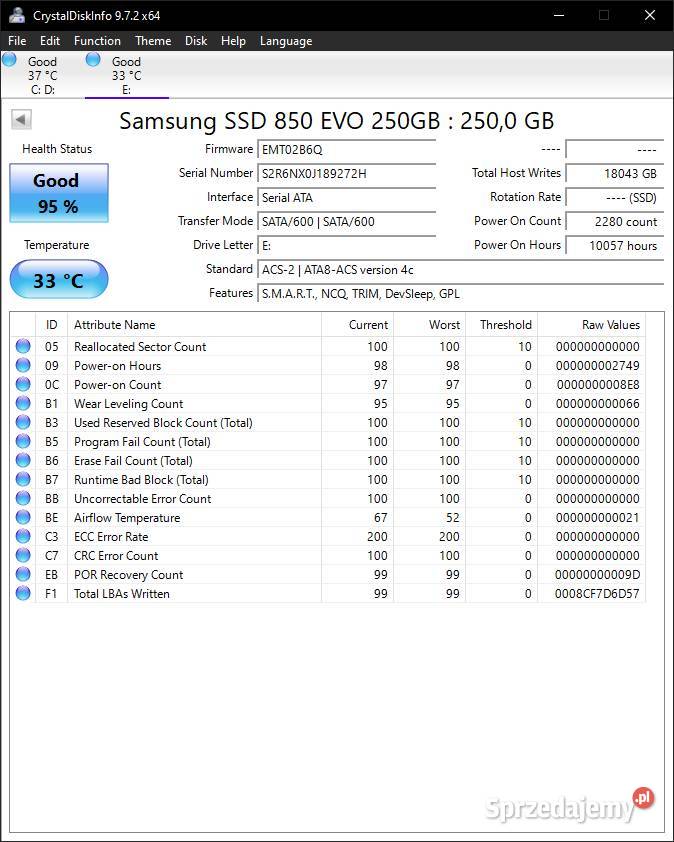Click the Threshold column header
The height and width of the screenshot is (842, 674).
502,325
